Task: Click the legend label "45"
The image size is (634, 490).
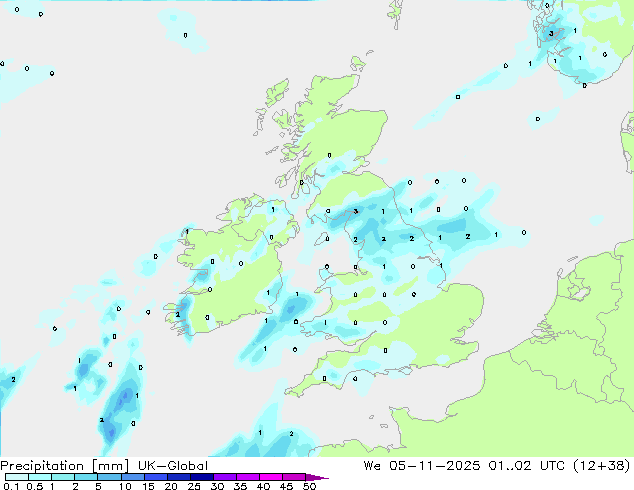Action: click(x=287, y=486)
